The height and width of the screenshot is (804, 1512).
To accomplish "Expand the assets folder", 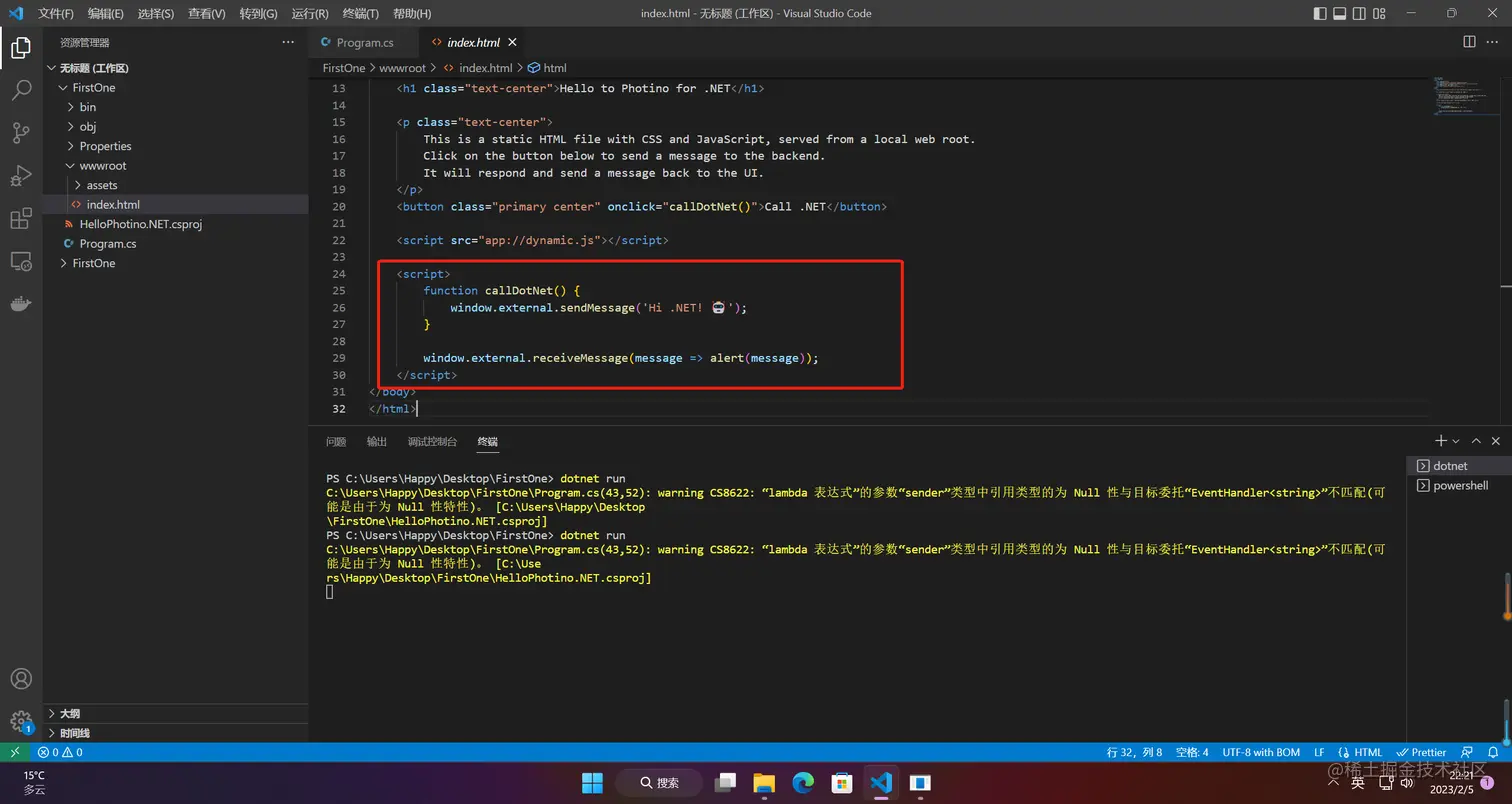I will [x=176, y=185].
